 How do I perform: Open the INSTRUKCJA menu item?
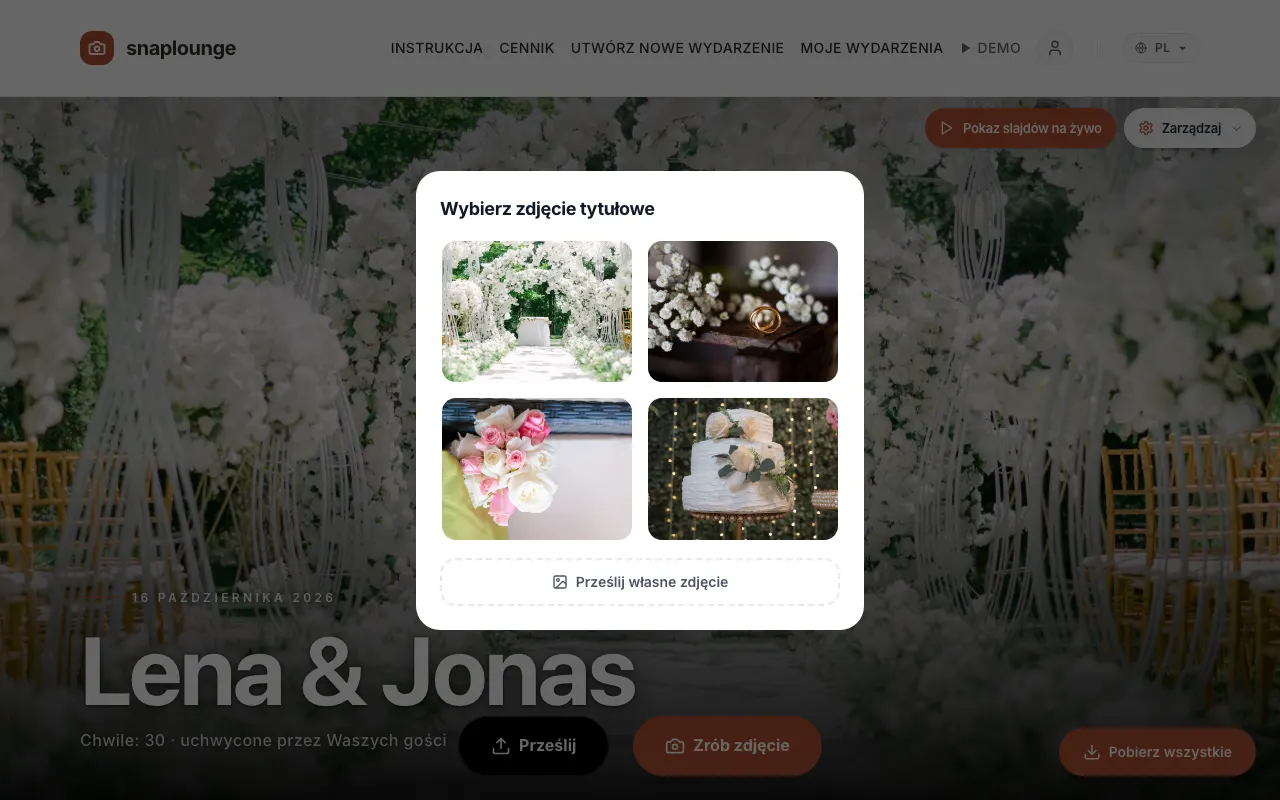(437, 48)
